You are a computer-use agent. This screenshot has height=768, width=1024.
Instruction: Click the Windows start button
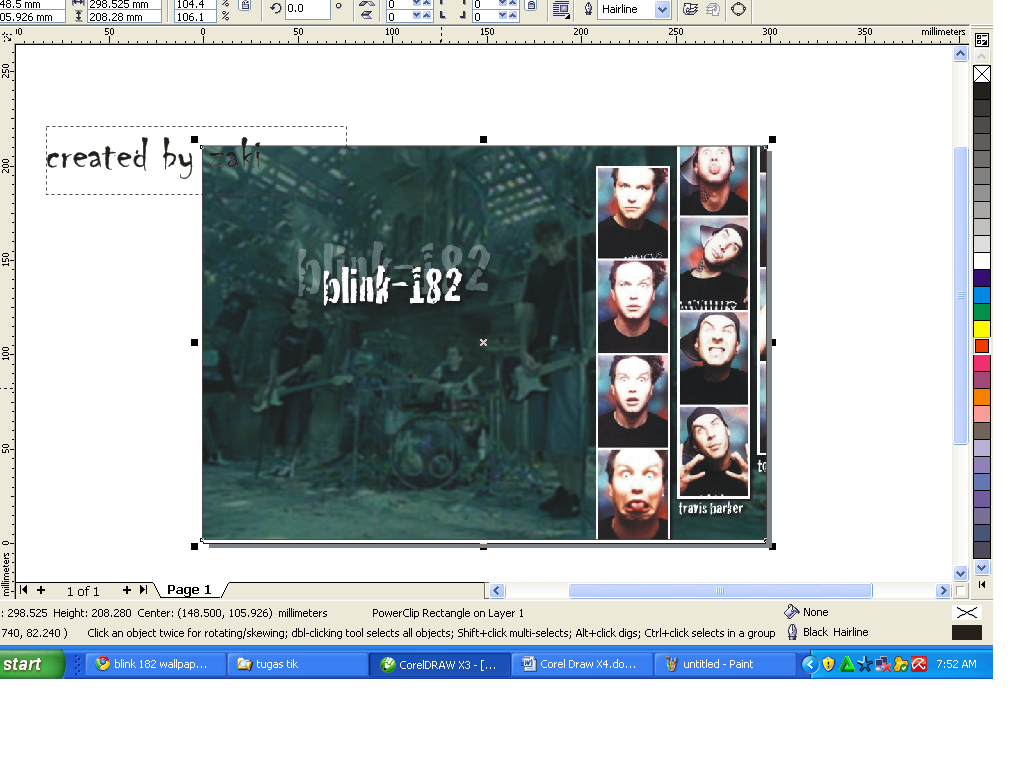32,664
